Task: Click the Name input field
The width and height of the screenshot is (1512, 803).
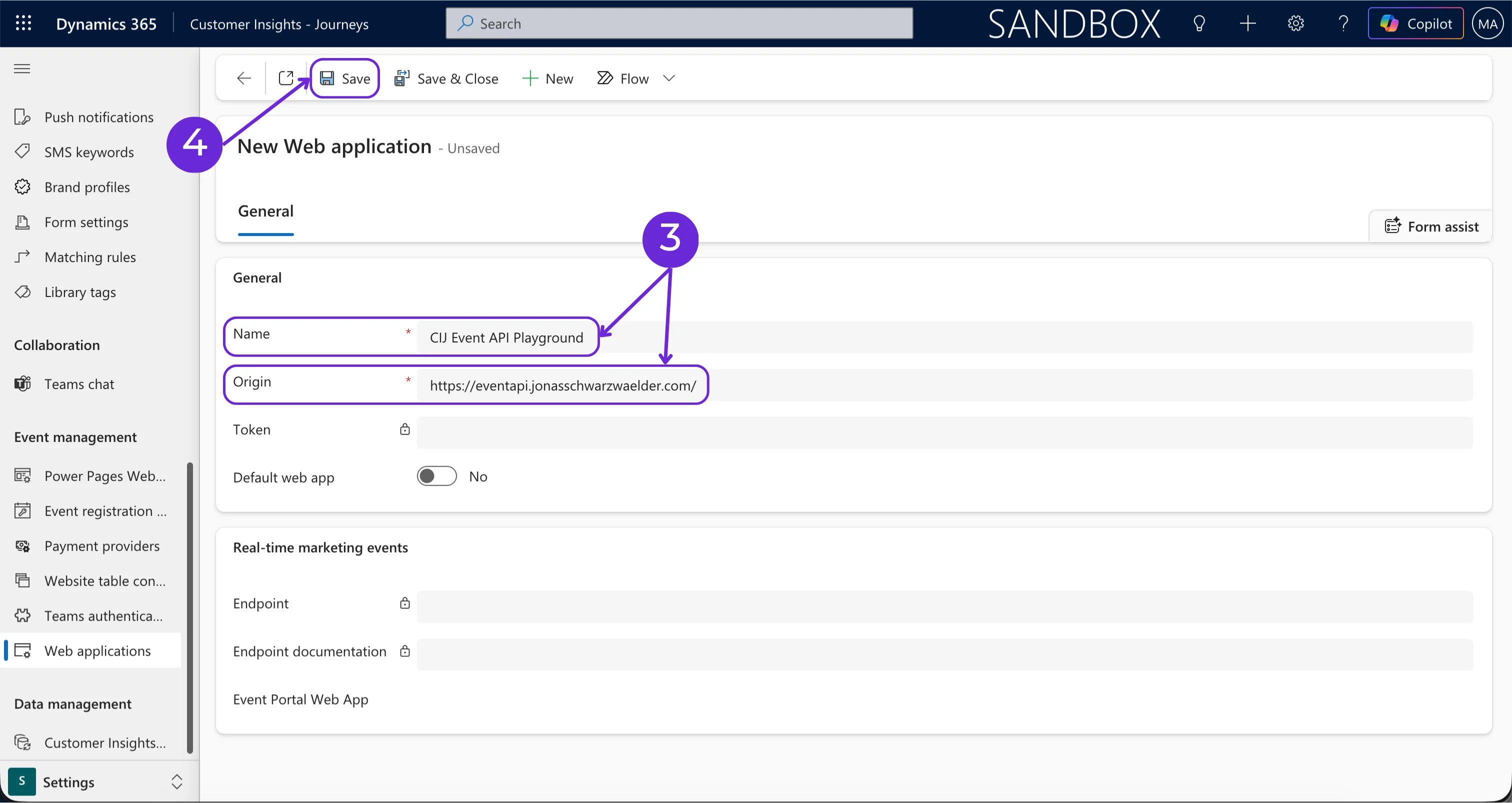Action: tap(944, 337)
